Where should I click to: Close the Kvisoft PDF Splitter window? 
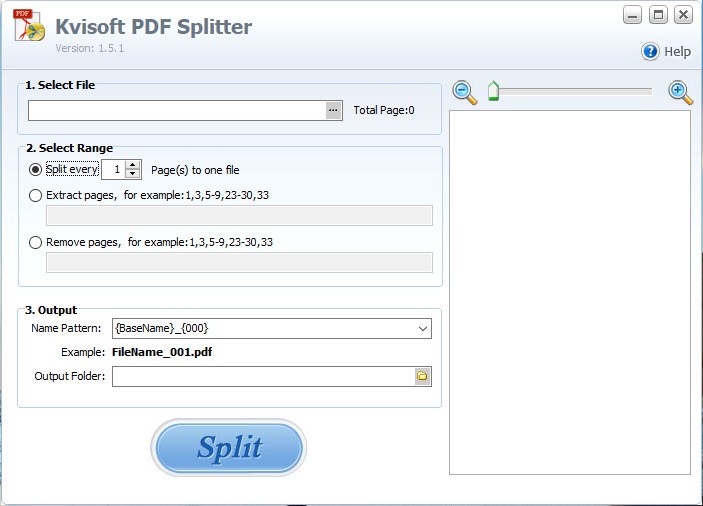(x=684, y=15)
